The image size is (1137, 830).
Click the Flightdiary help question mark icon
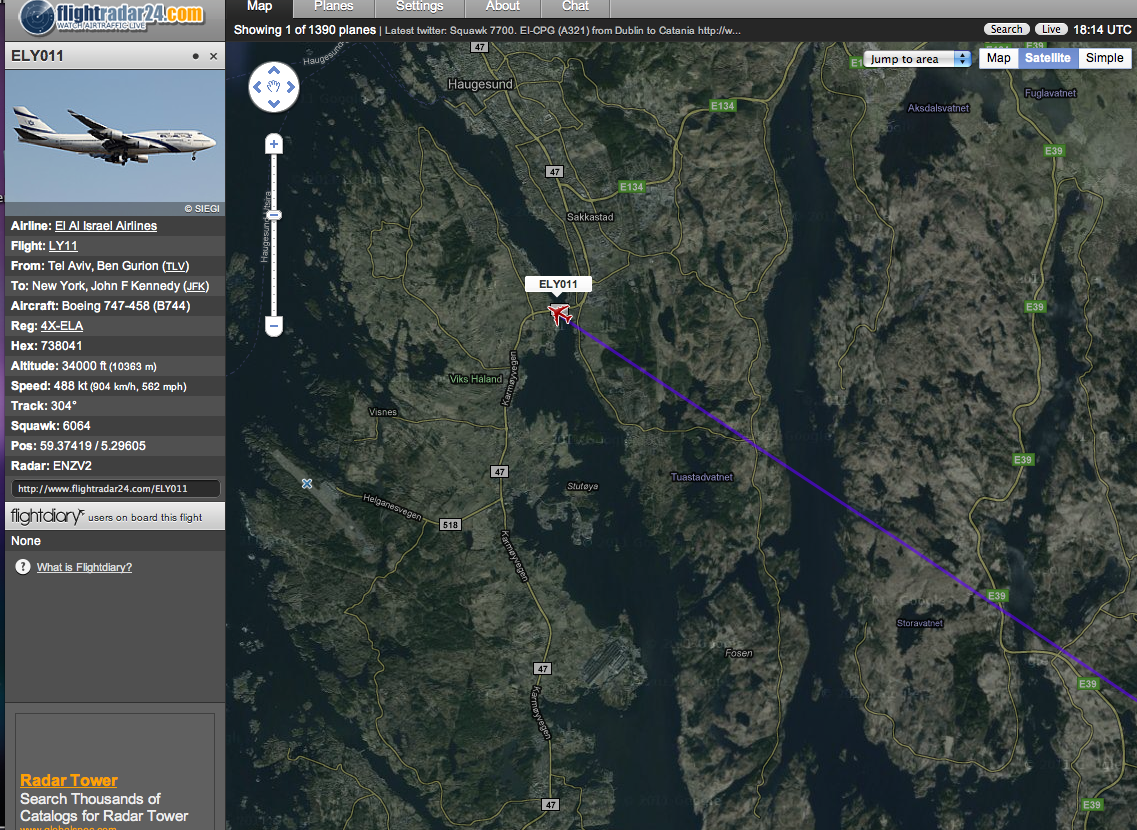pos(22,567)
